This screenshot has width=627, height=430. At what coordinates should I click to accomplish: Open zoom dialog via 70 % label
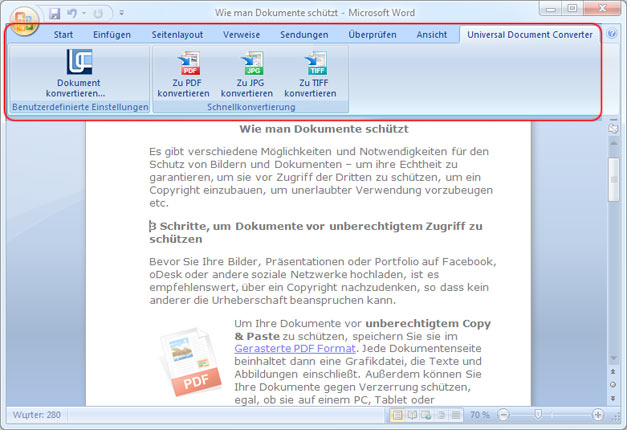(479, 415)
